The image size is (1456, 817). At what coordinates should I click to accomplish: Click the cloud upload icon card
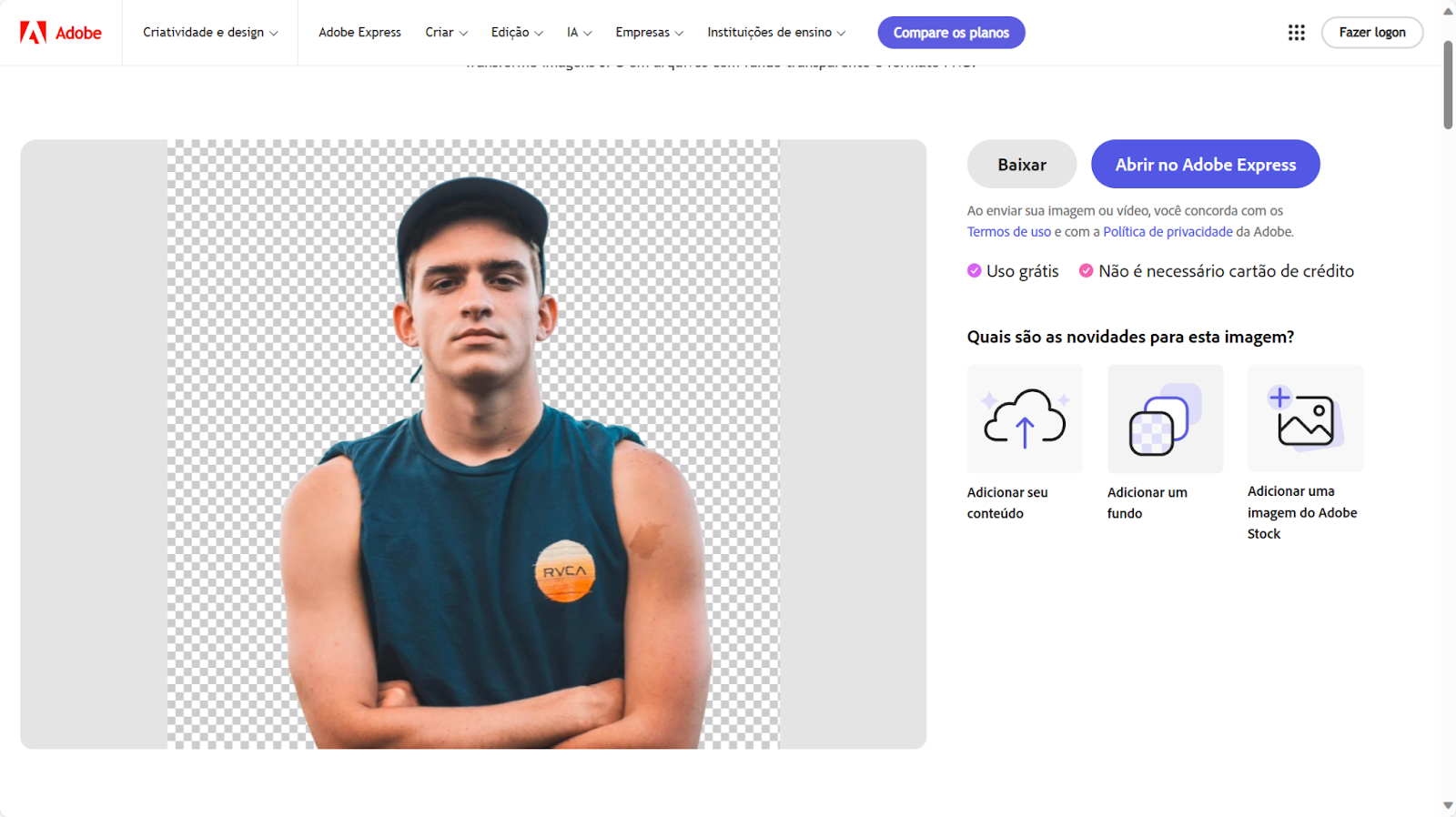click(x=1025, y=419)
